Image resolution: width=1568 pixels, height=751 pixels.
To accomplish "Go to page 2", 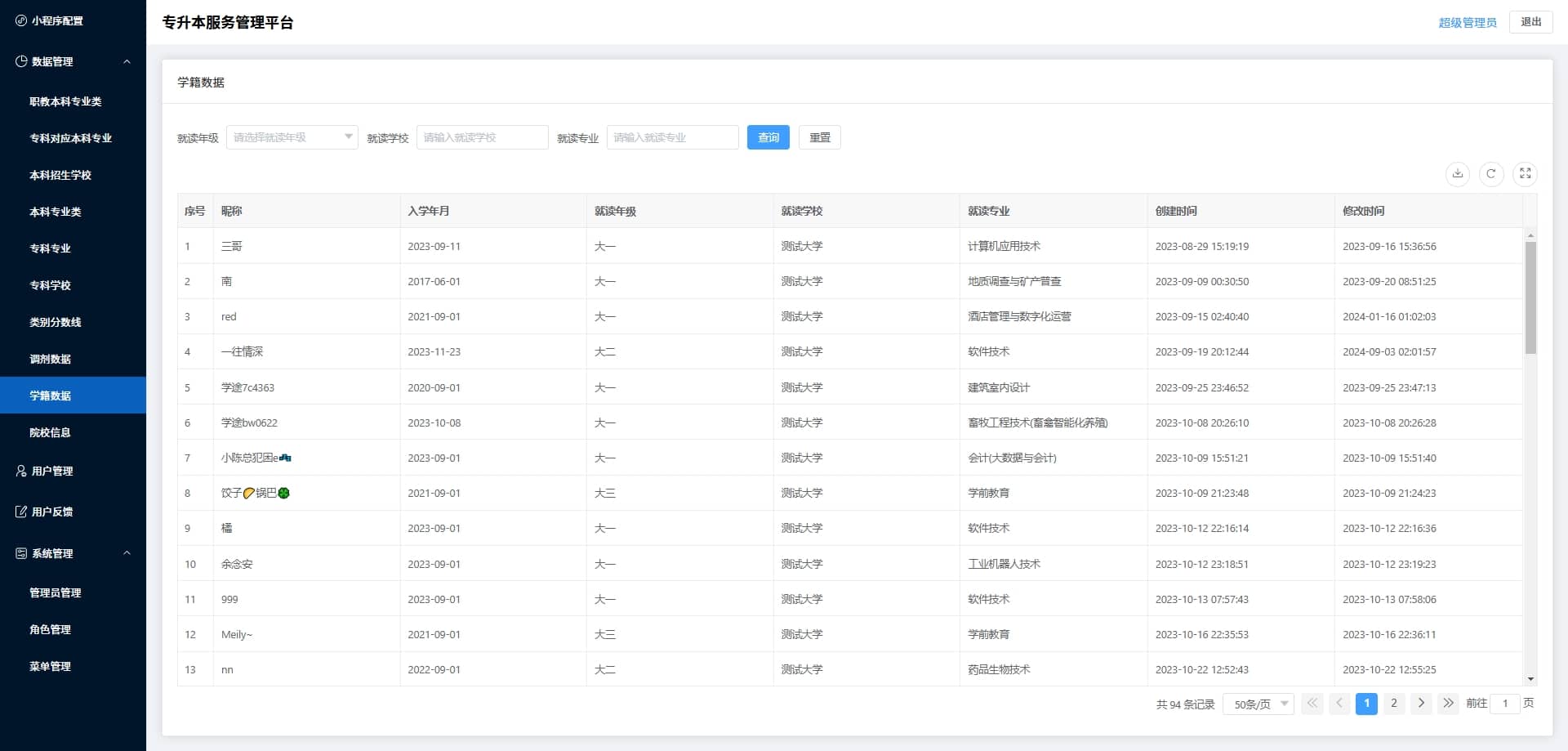I will (x=1394, y=704).
